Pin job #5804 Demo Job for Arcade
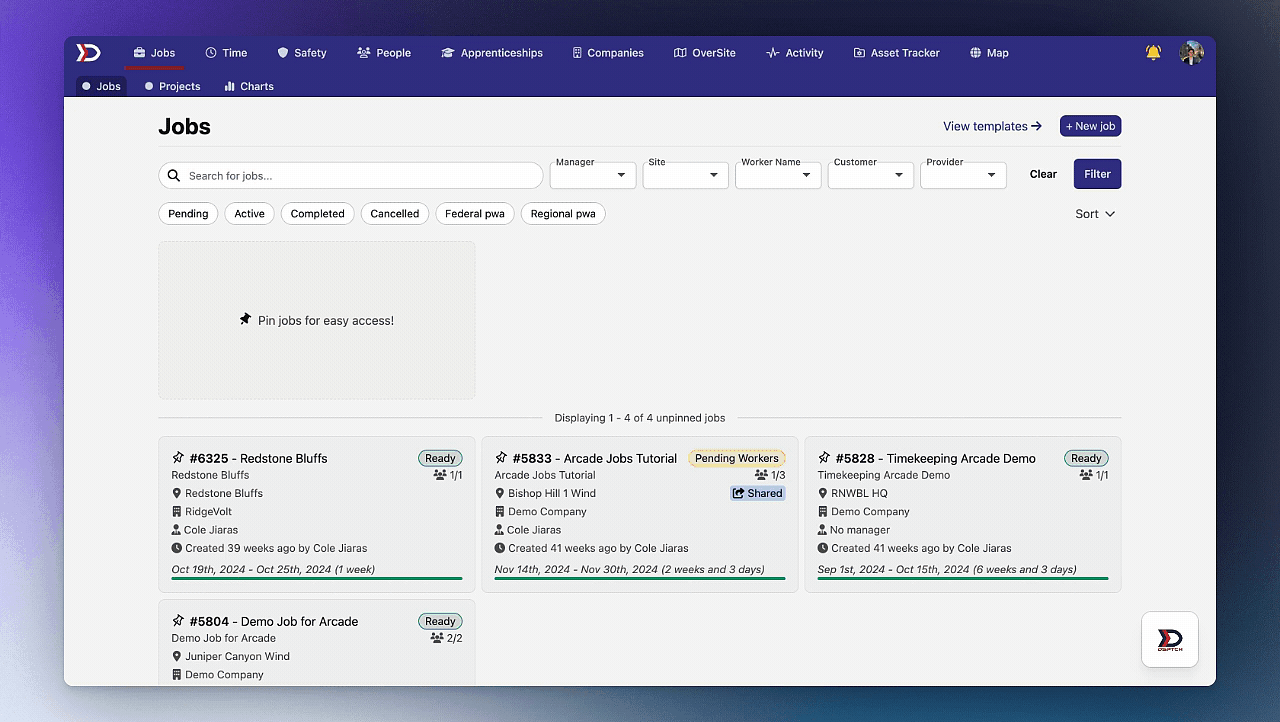 (178, 621)
